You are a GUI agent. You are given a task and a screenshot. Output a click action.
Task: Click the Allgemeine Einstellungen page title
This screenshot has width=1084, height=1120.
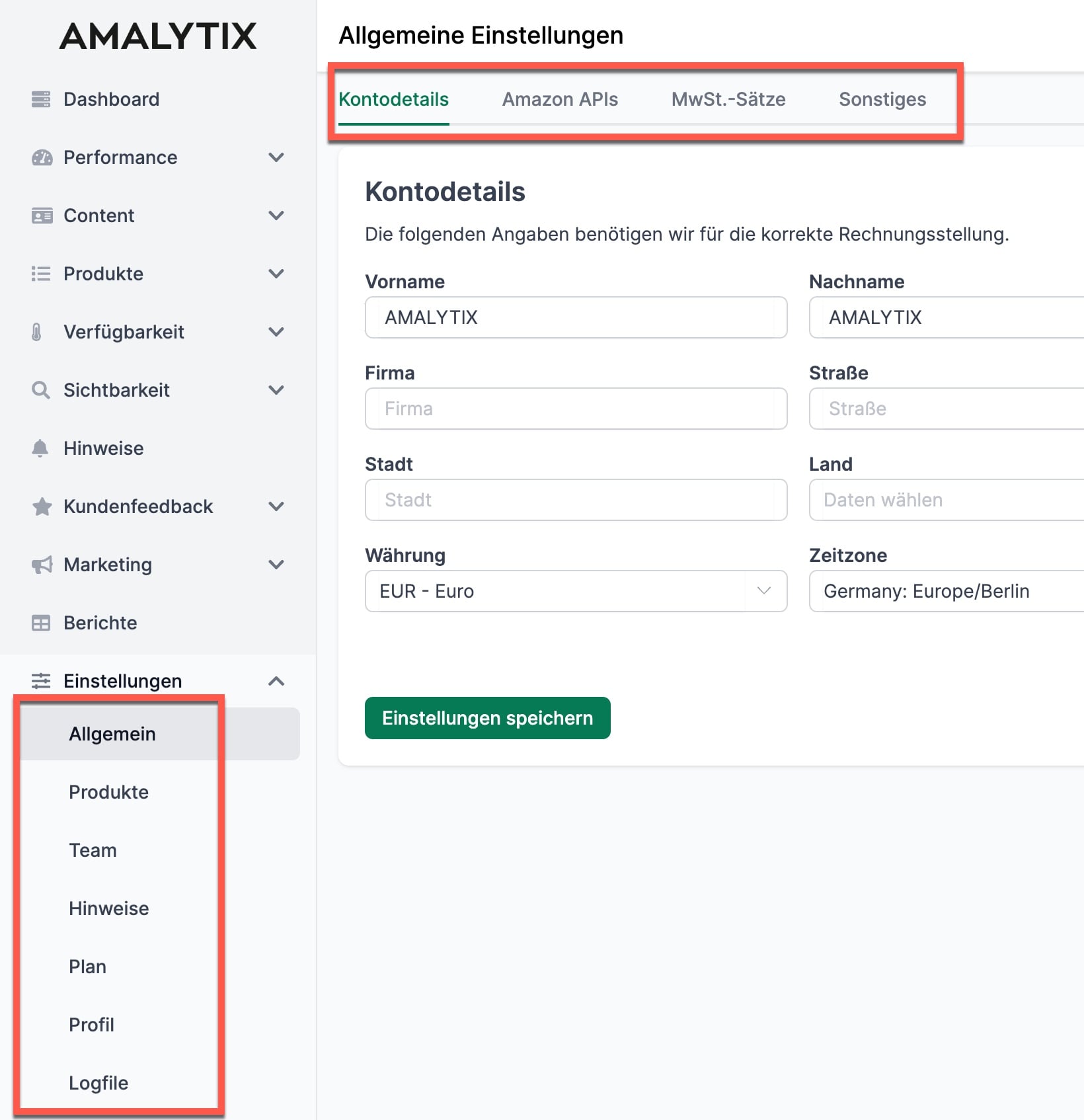coord(481,35)
